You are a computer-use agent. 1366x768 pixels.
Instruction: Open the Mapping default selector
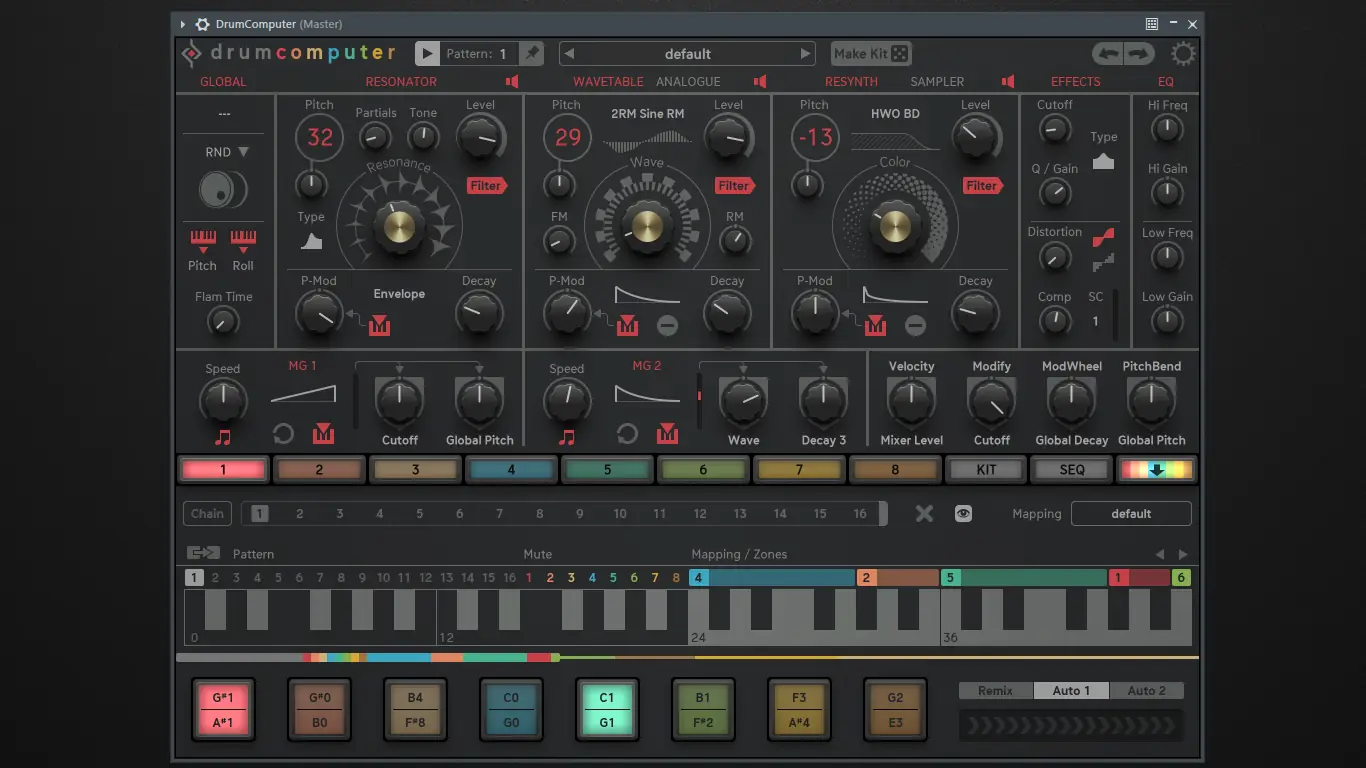click(1131, 513)
